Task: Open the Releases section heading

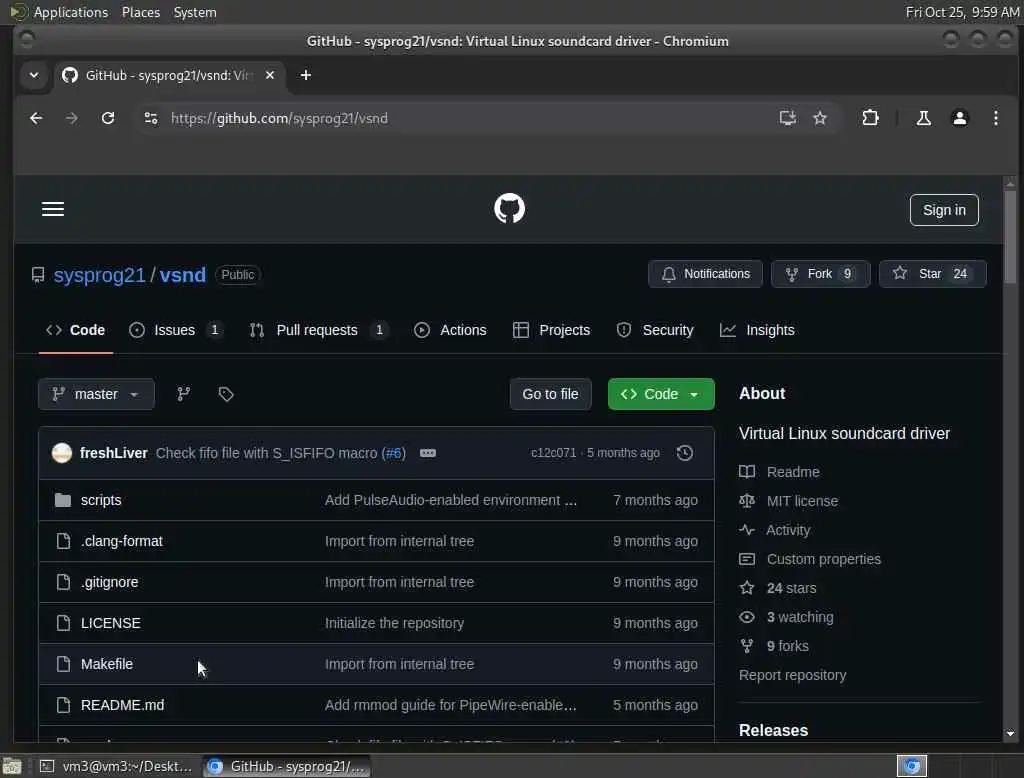Action: pos(773,730)
